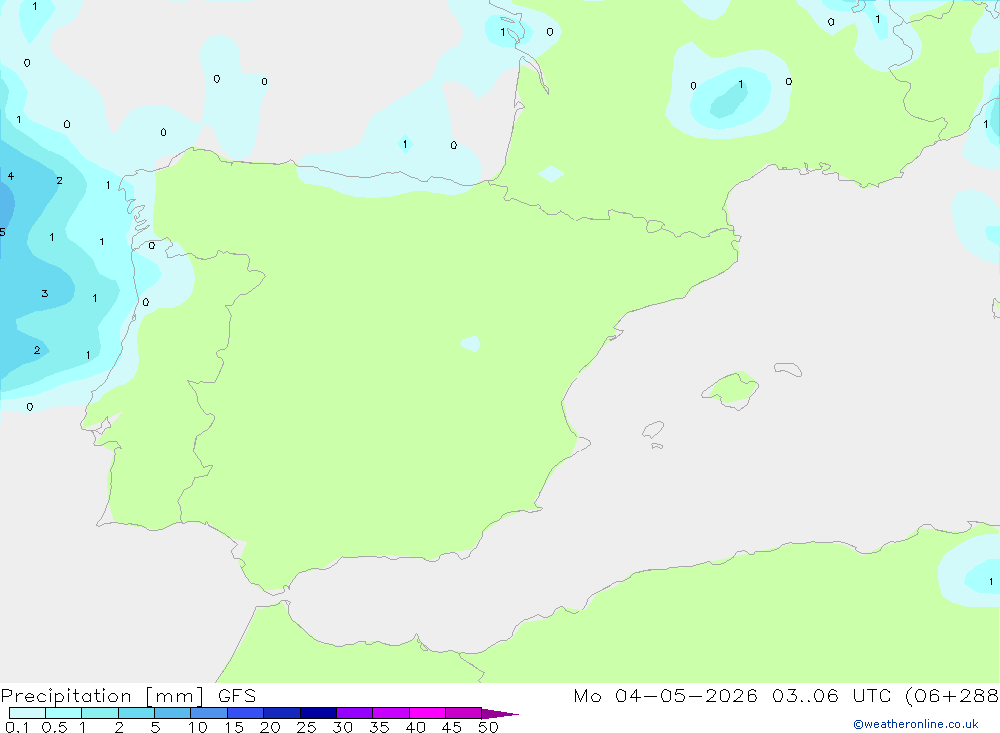This screenshot has width=1000, height=733.
Task: Click the '25' legend scale label
Action: [x=307, y=727]
